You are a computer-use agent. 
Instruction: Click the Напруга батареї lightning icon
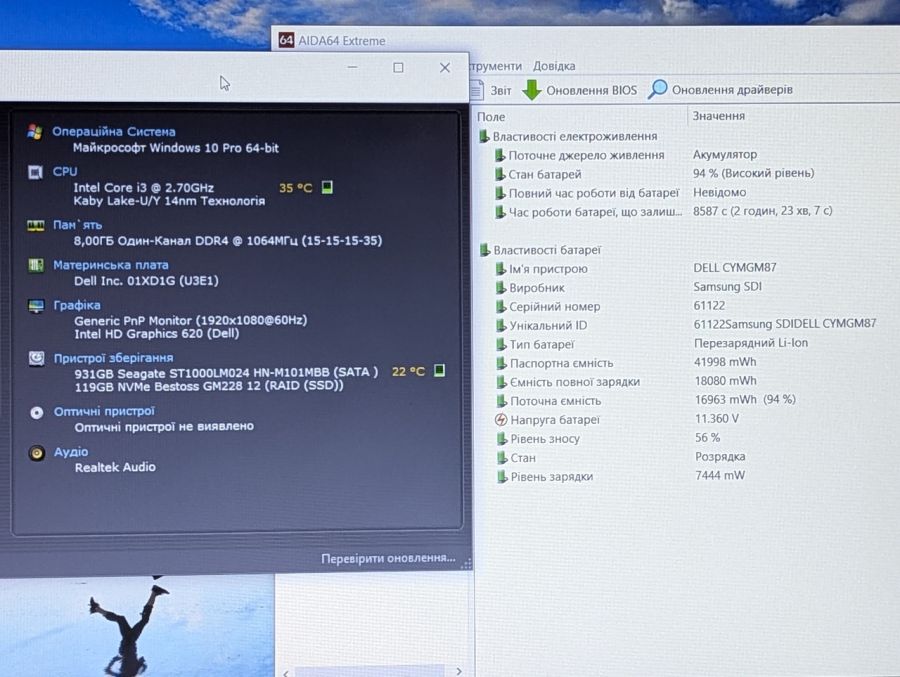coord(501,420)
